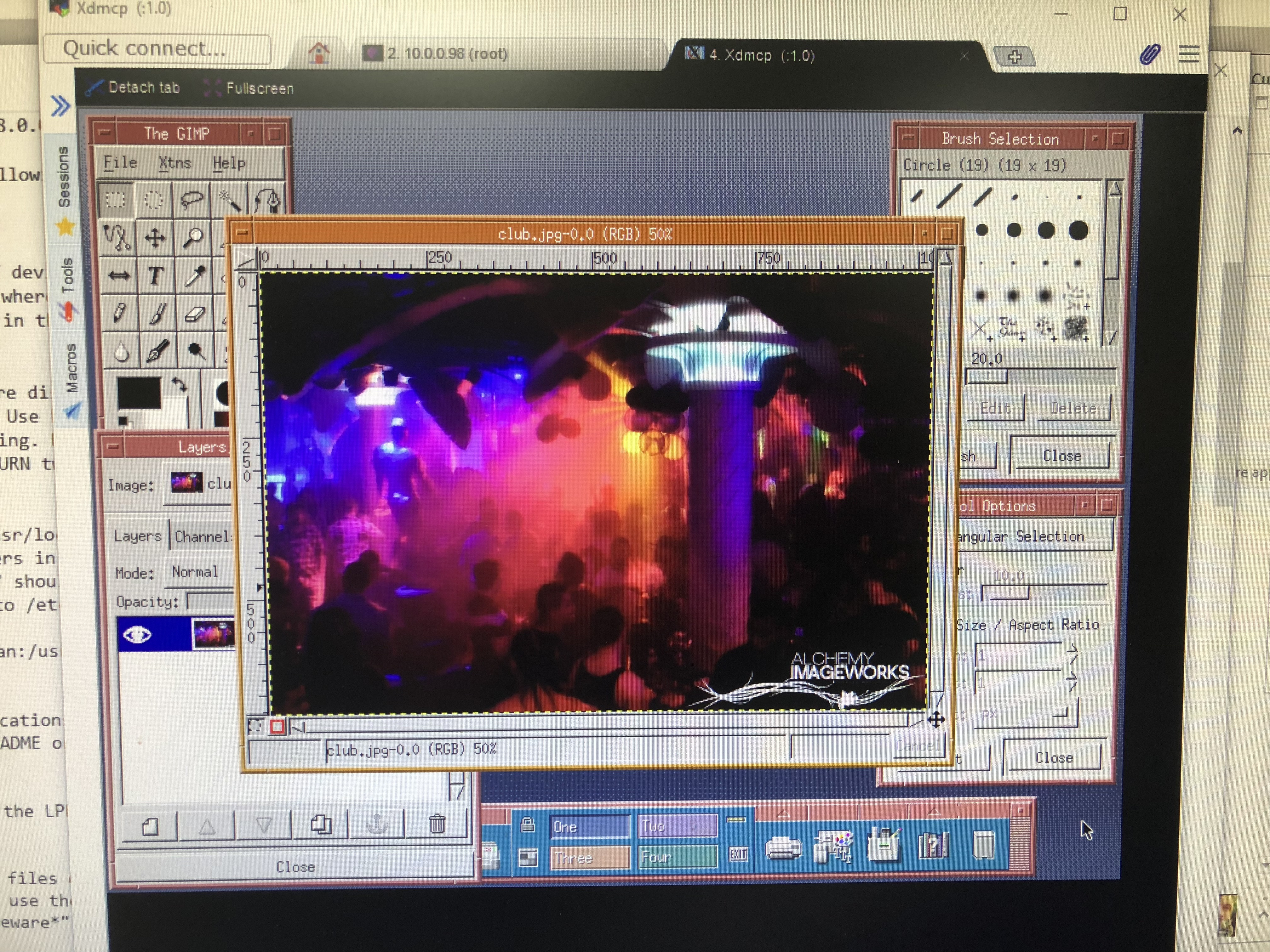
Task: Activate the Magnify zoom tool
Action: coord(192,238)
